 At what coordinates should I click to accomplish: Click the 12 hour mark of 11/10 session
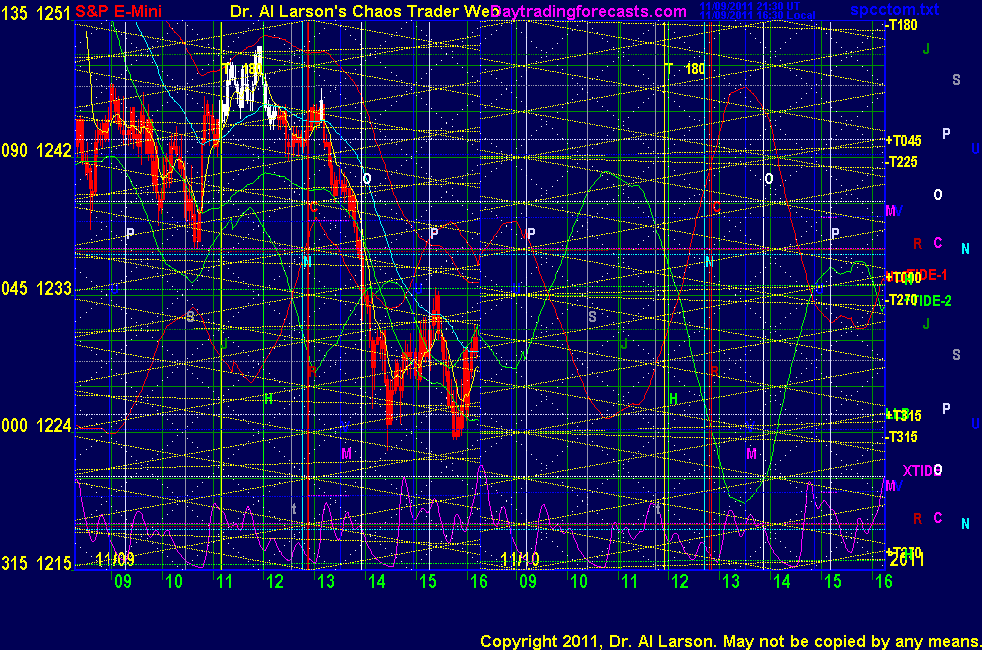click(x=680, y=582)
